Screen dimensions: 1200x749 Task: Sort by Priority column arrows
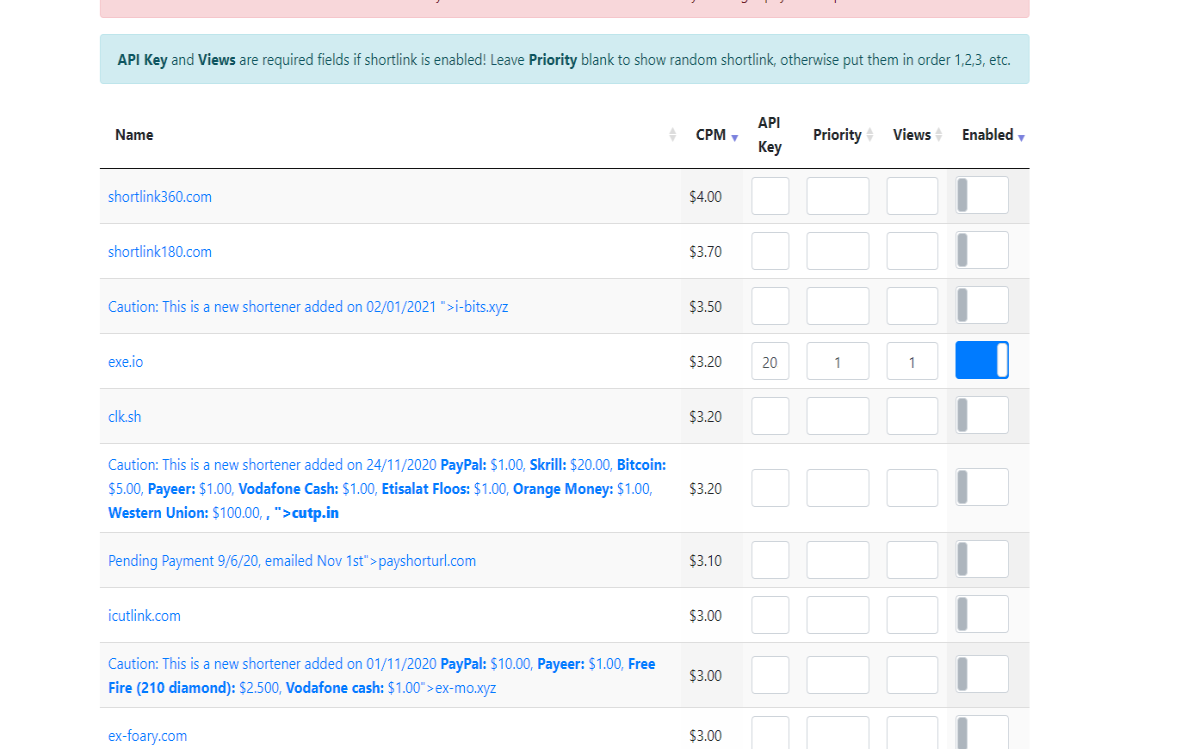[x=870, y=135]
